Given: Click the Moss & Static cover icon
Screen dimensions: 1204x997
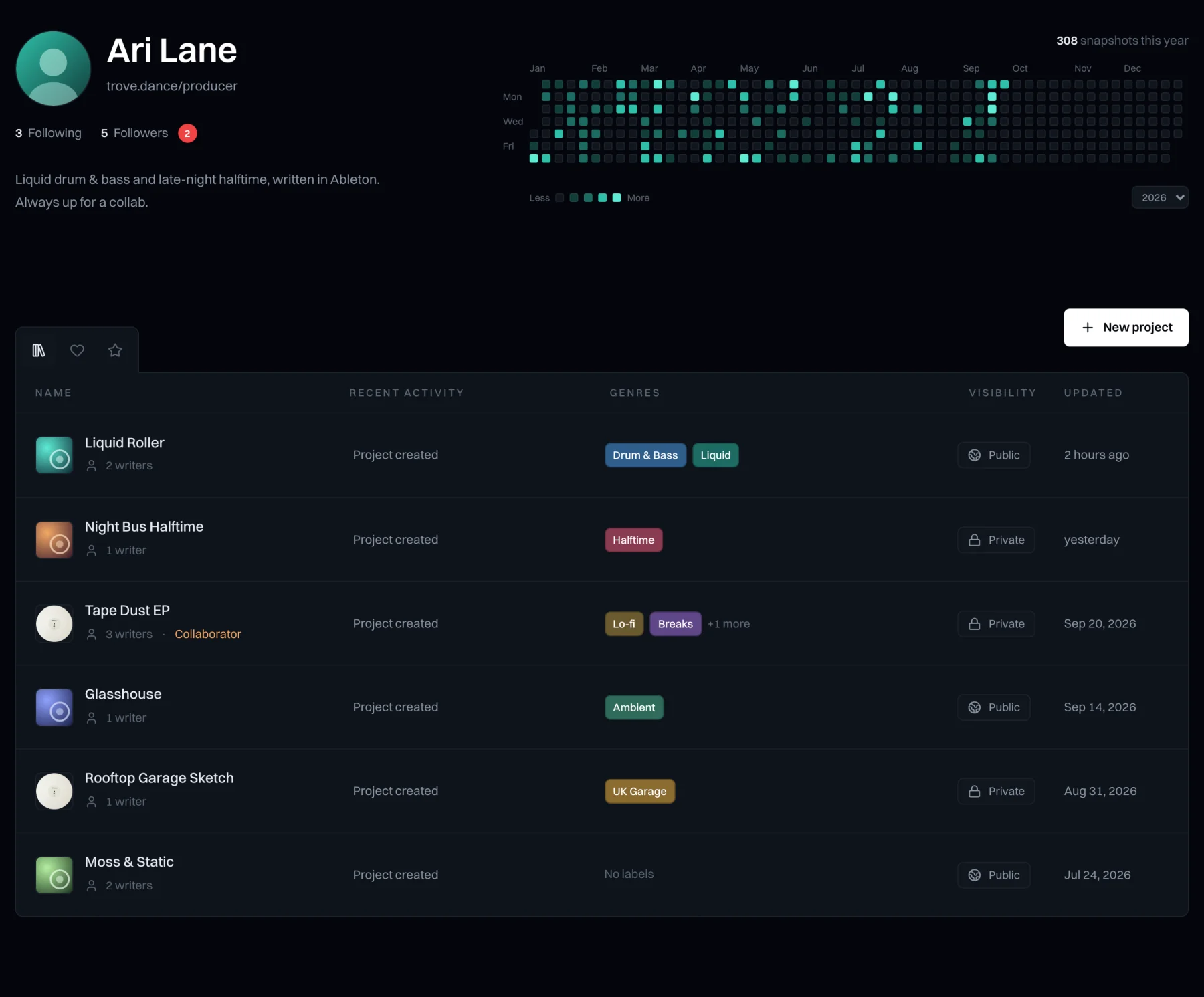Looking at the screenshot, I should point(54,875).
